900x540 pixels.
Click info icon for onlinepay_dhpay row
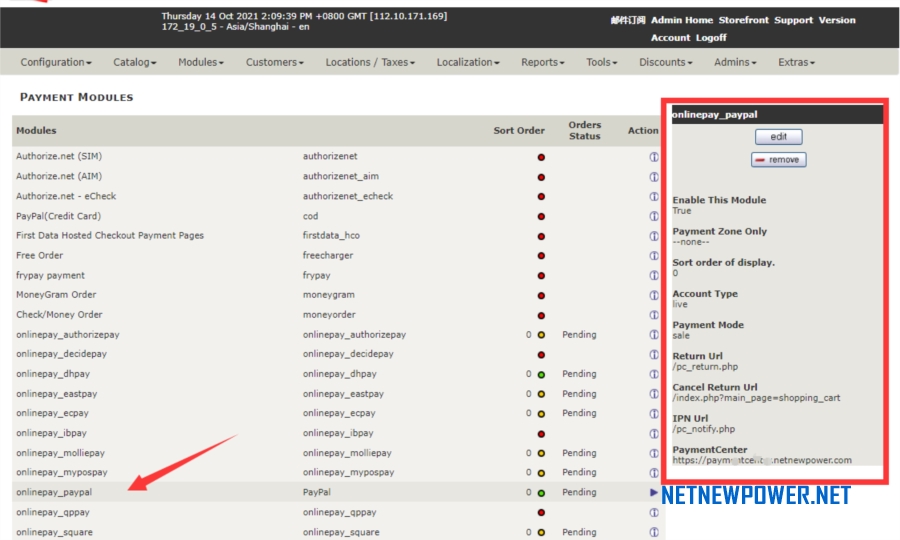(654, 374)
